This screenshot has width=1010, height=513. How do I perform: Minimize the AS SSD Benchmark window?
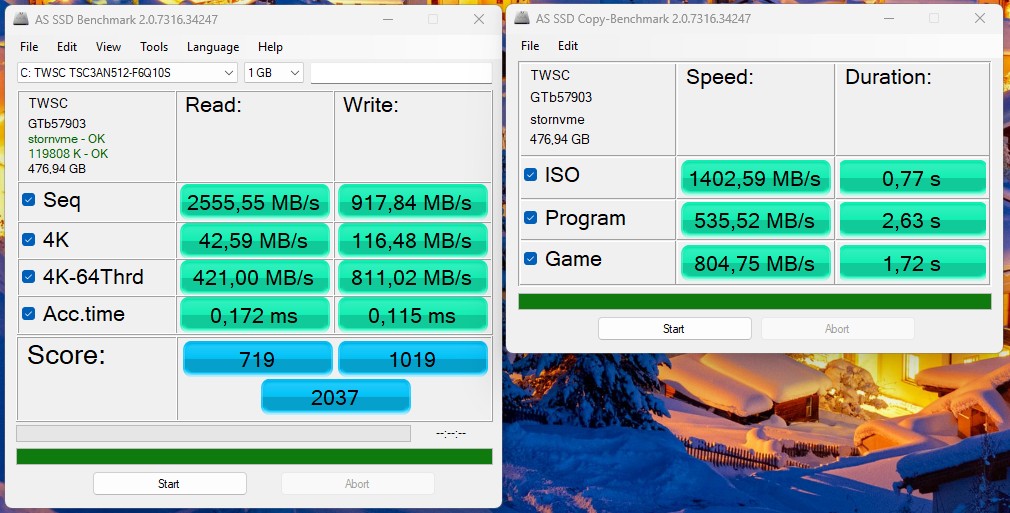(x=386, y=18)
